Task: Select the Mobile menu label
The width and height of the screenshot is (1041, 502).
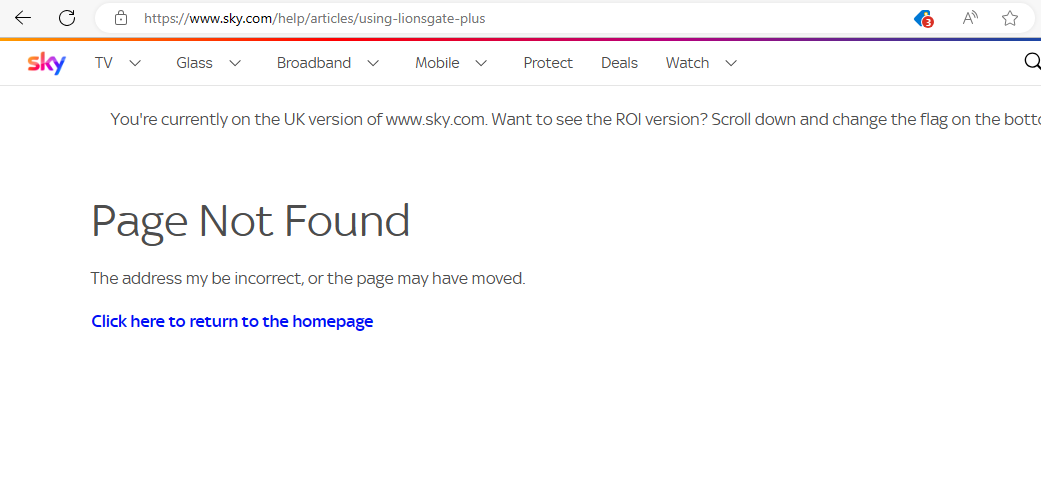Action: [437, 63]
